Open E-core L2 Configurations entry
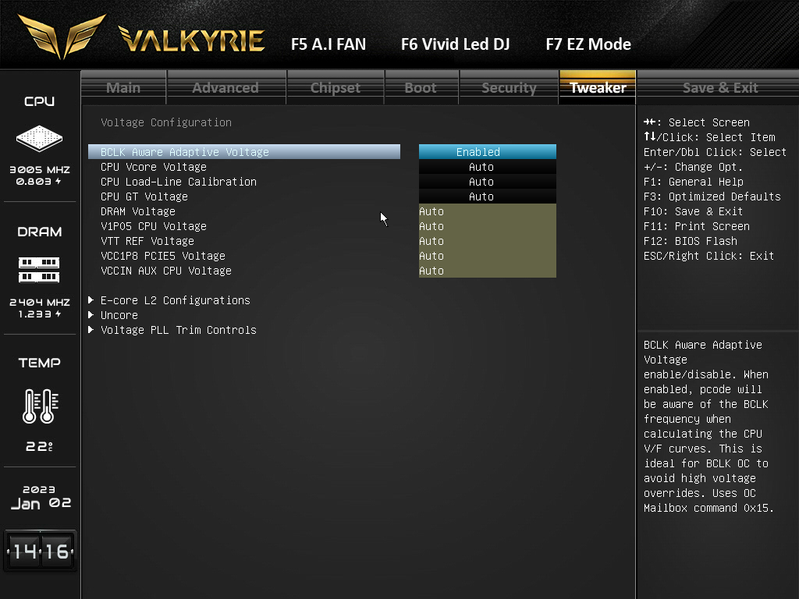The width and height of the screenshot is (799, 599). coord(175,301)
